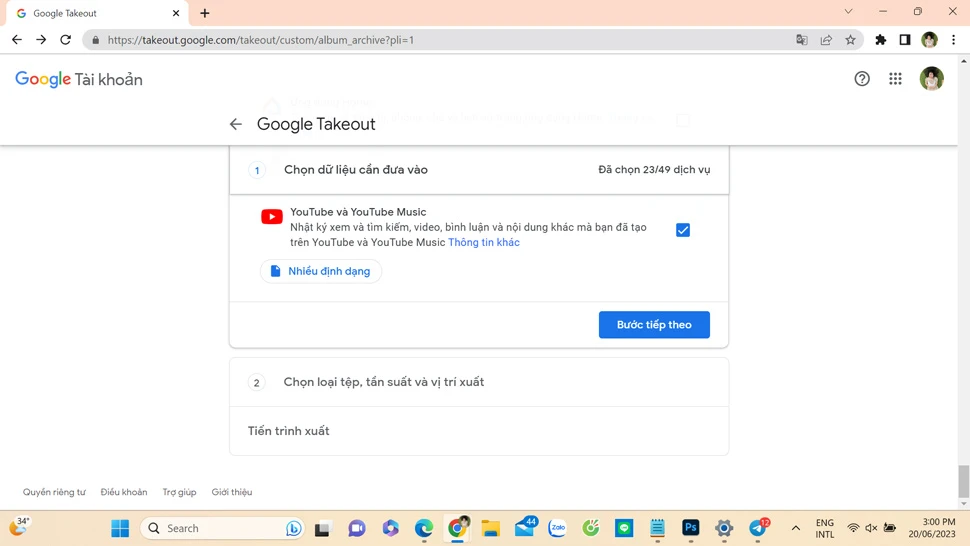Click the Google Account profile picture
Viewport: 970px width, 546px height.
(x=931, y=79)
